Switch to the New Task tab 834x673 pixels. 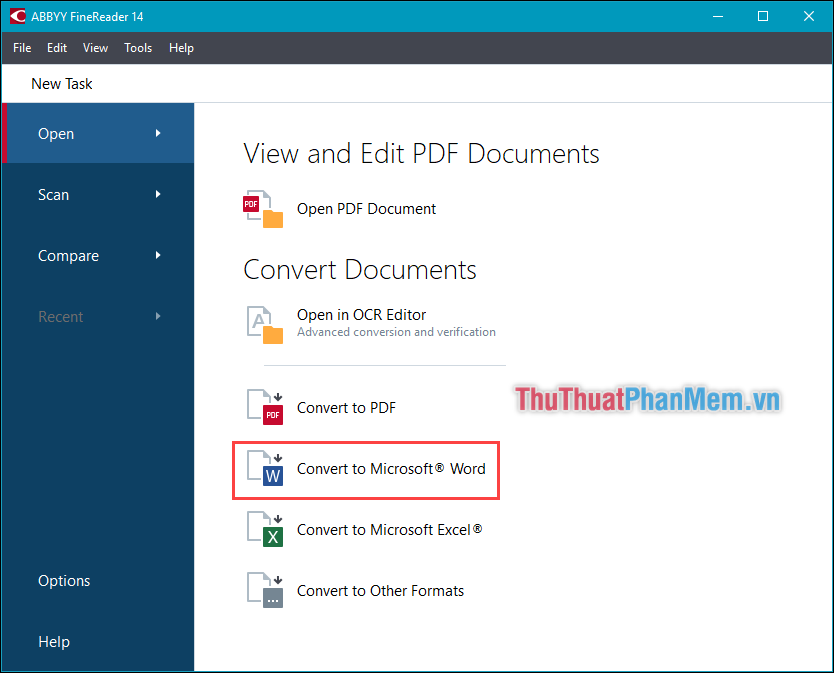click(62, 83)
